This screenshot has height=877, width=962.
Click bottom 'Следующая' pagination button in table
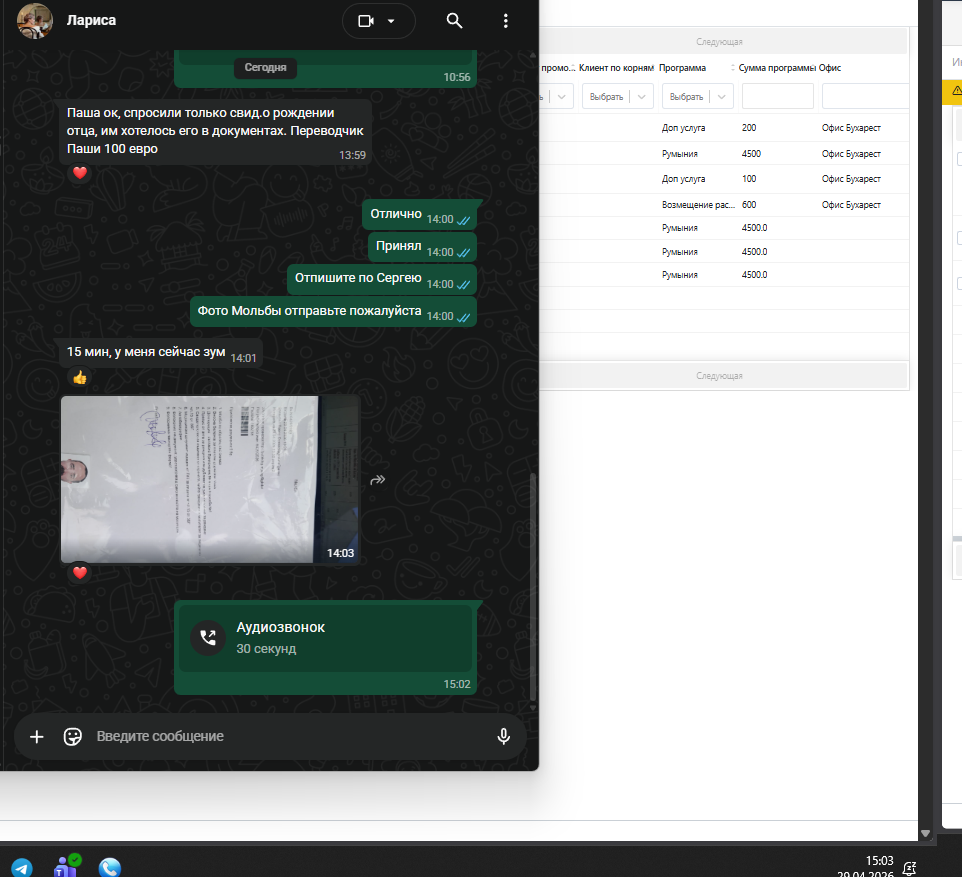719,376
